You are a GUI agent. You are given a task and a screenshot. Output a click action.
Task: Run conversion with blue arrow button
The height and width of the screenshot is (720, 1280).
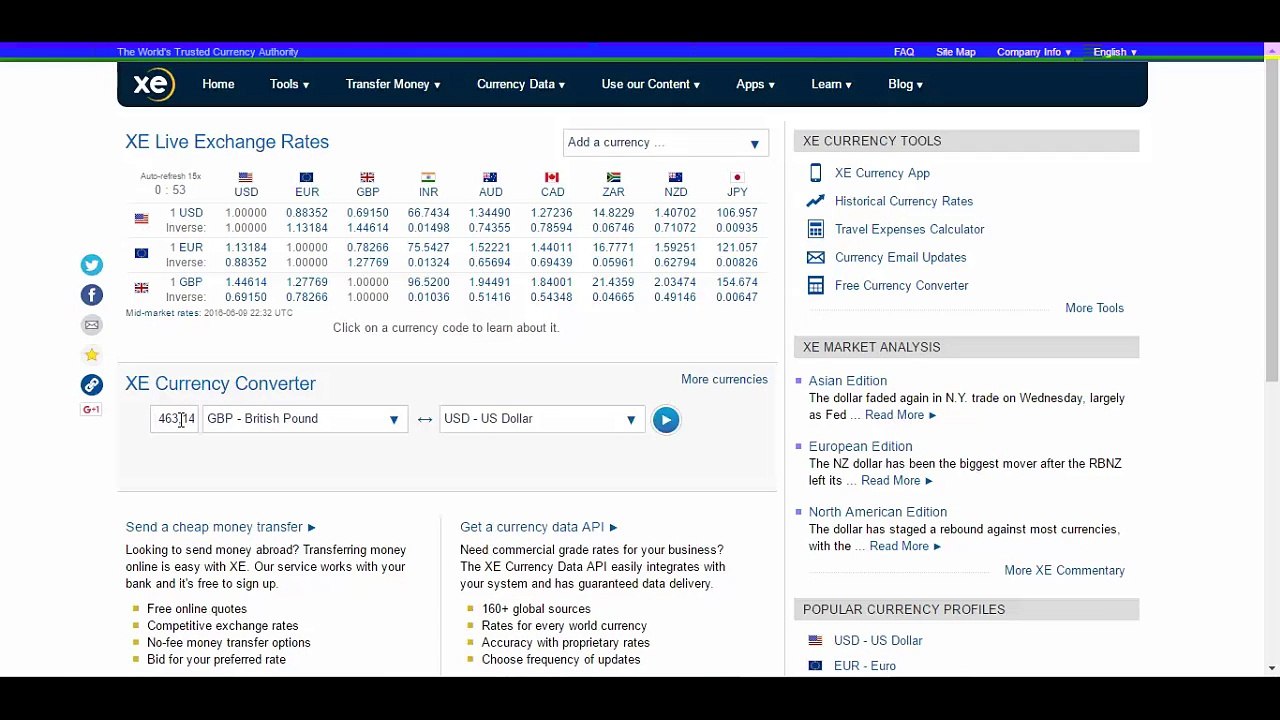point(666,420)
